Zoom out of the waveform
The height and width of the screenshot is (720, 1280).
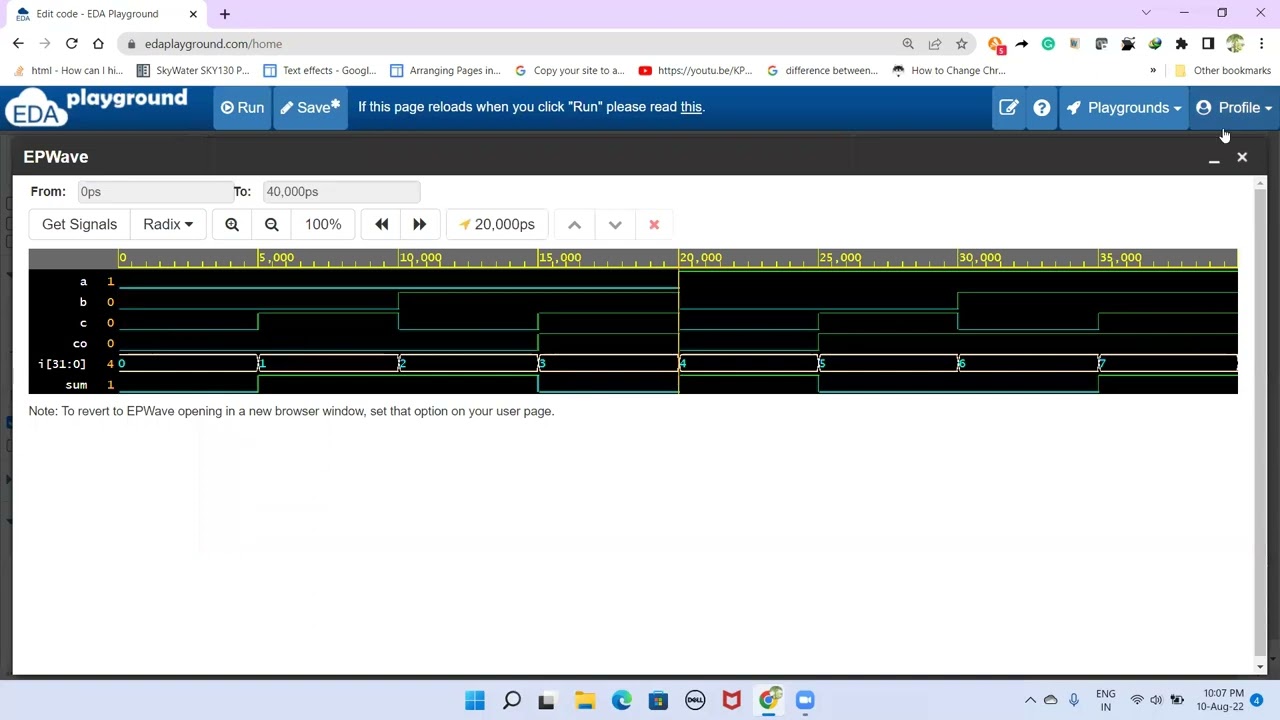(x=271, y=224)
